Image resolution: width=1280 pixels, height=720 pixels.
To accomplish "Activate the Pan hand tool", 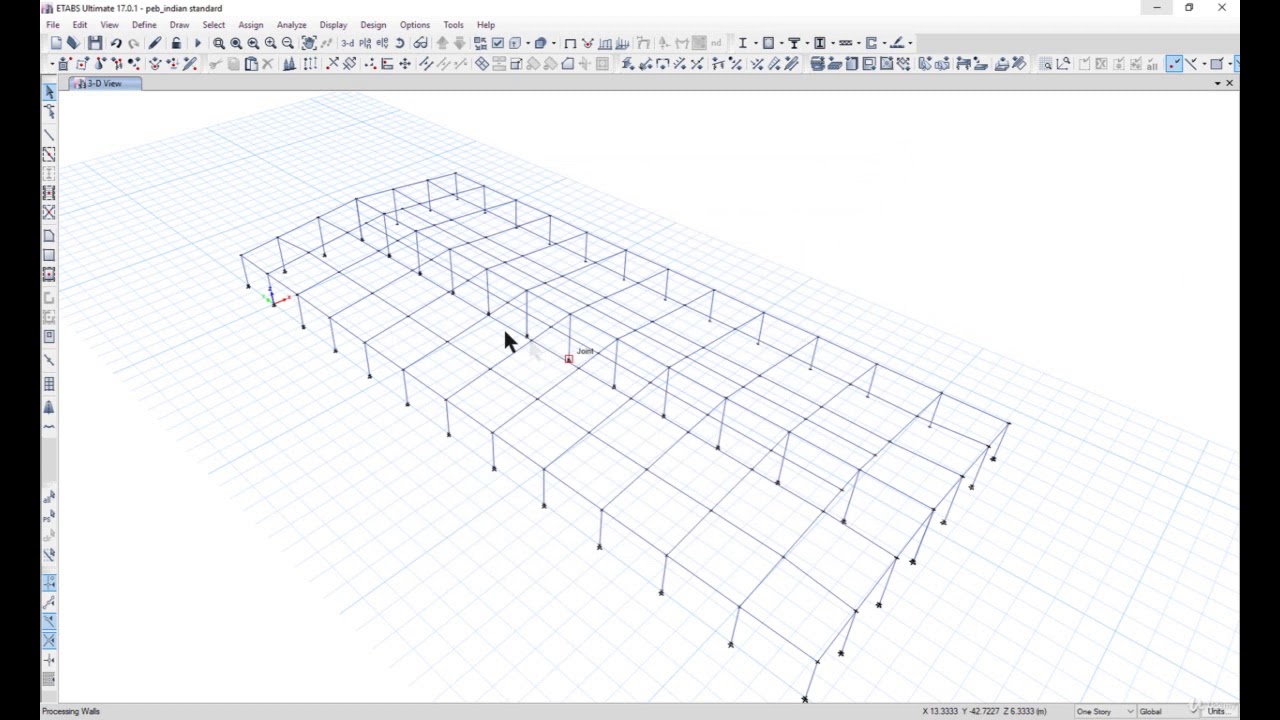I will pos(309,43).
